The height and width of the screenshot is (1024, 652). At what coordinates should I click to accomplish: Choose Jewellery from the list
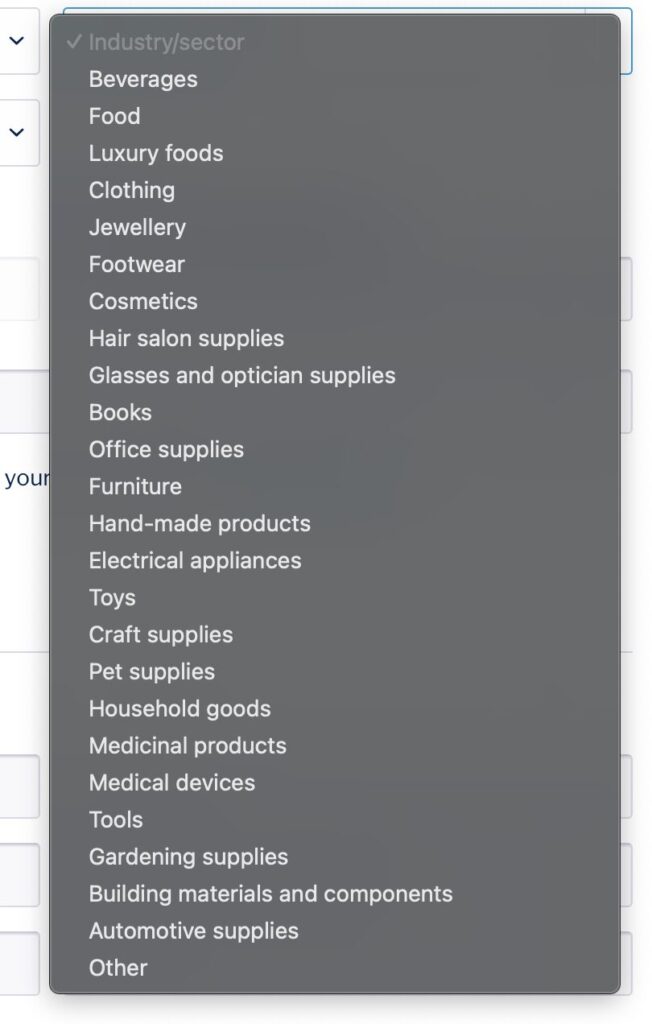click(137, 227)
